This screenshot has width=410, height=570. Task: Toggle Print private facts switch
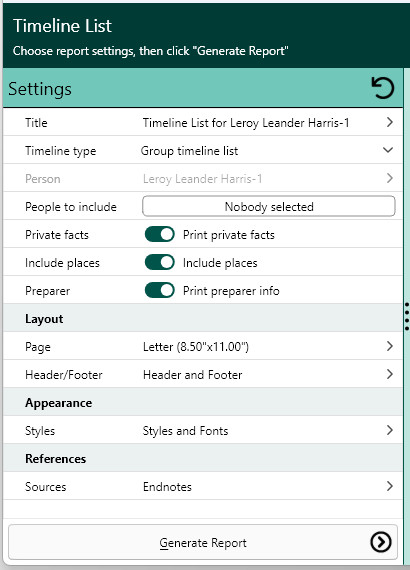(160, 234)
